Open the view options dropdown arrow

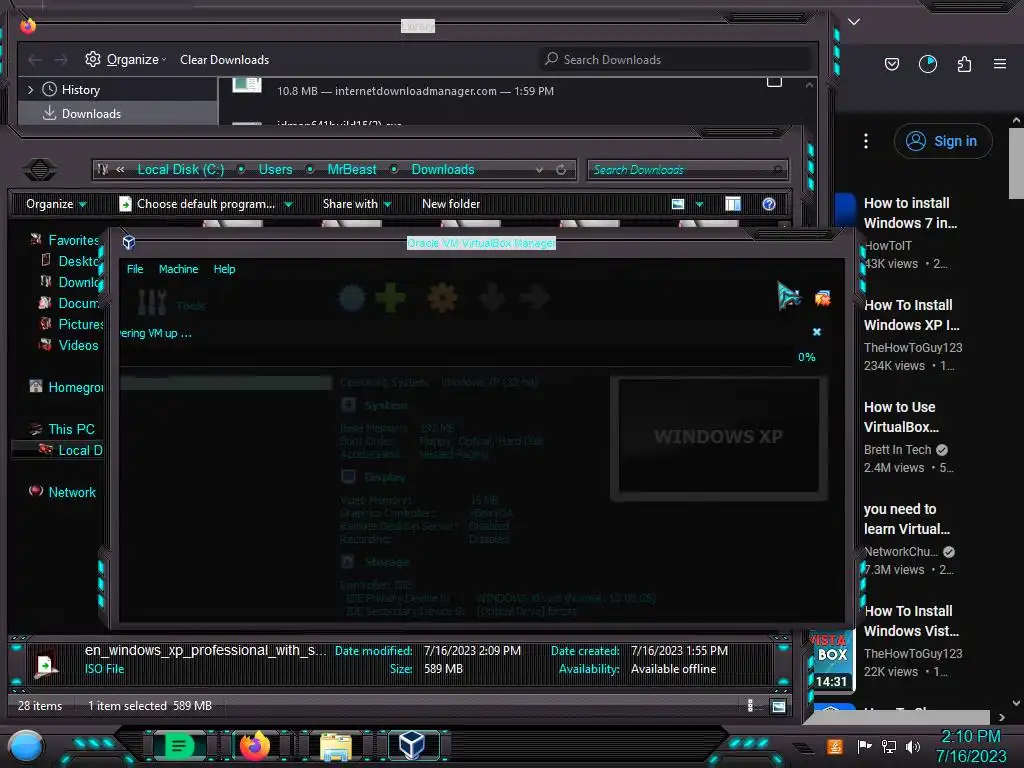click(699, 204)
